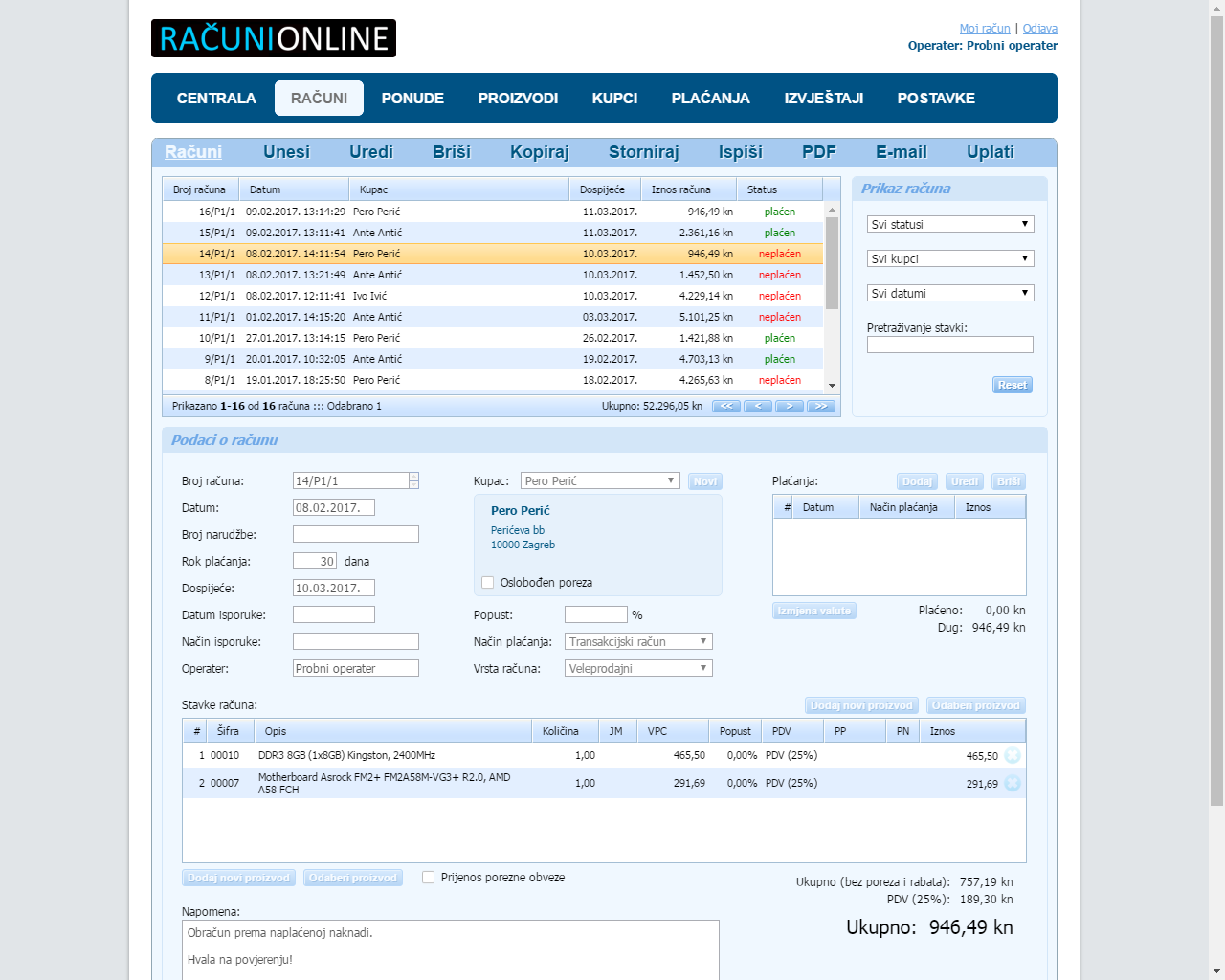Image resolution: width=1225 pixels, height=980 pixels.
Task: Click the Pretraživanje stavki search field
Action: point(949,345)
